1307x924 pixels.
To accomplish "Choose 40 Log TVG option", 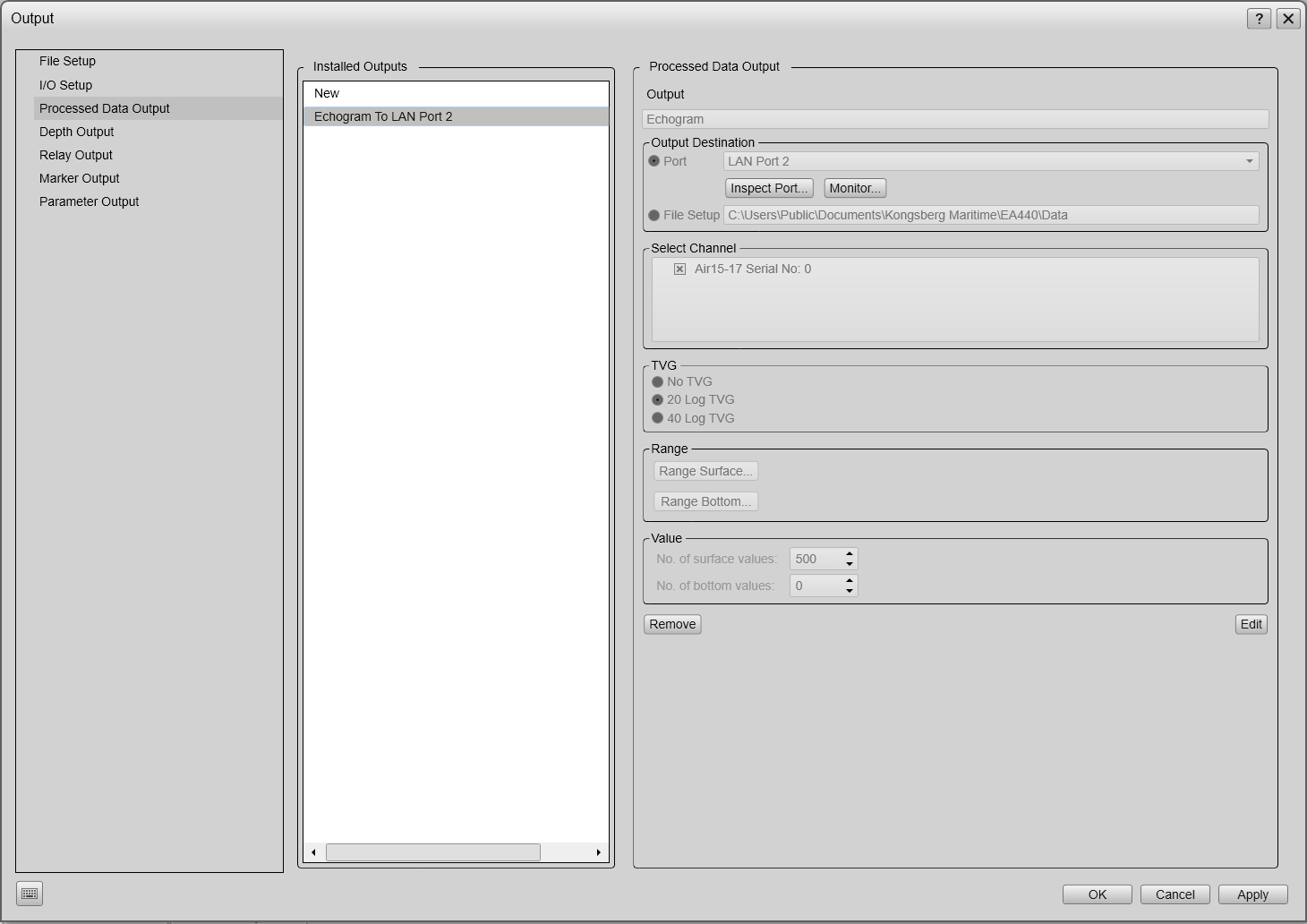I will 658,418.
